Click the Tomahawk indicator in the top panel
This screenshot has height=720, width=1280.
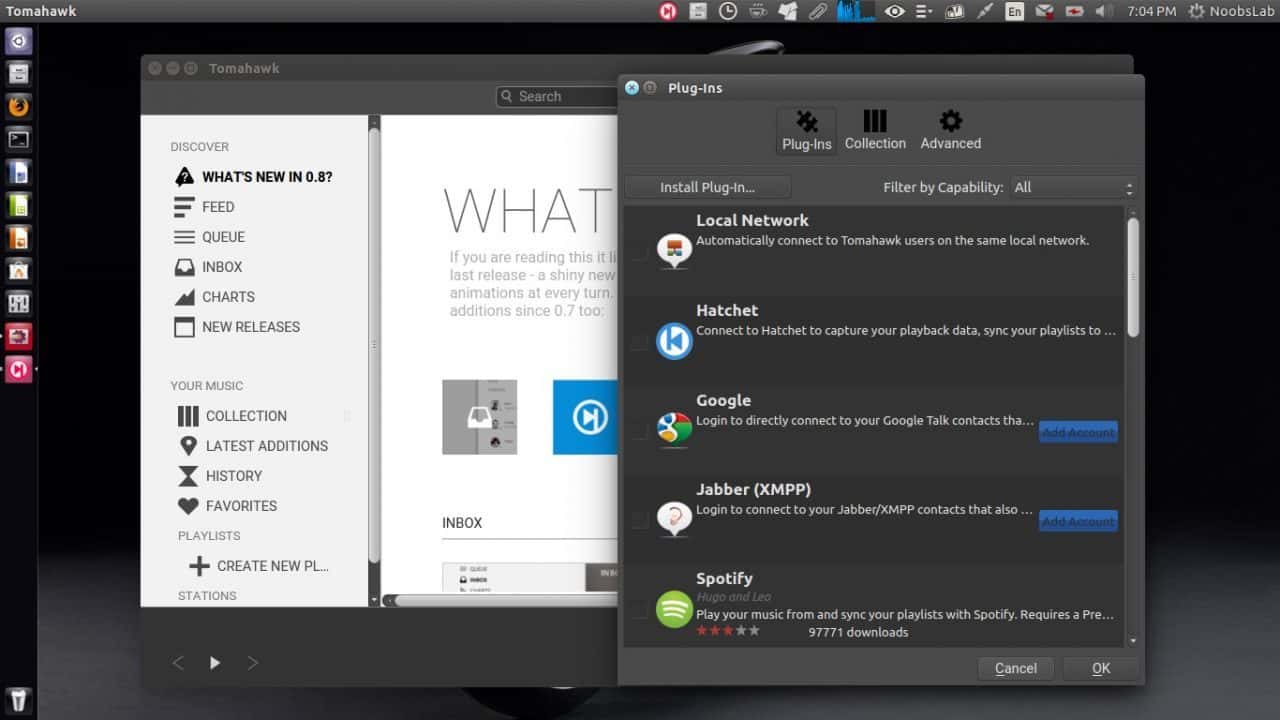668,11
